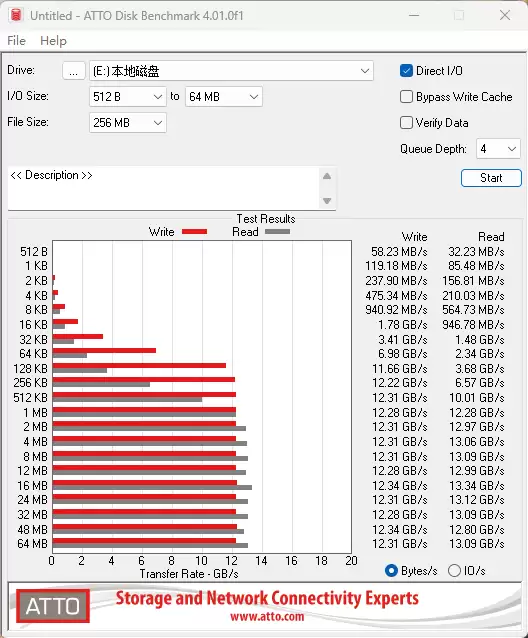This screenshot has height=638, width=528.
Task: Click into the Description text box
Action: pyautogui.click(x=163, y=188)
